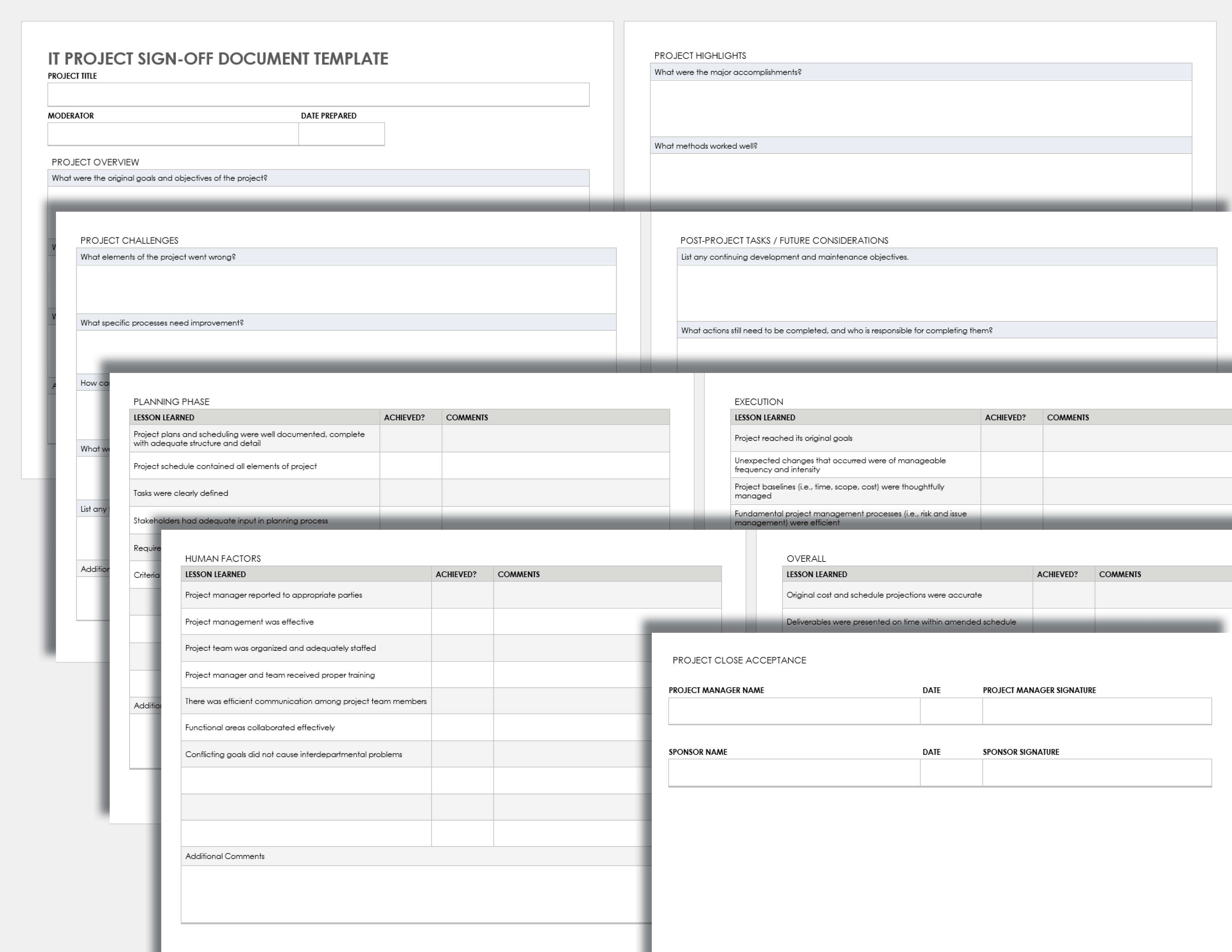This screenshot has width=1232, height=952.
Task: Click the Date field beside Project Manager Name
Action: coord(951,711)
